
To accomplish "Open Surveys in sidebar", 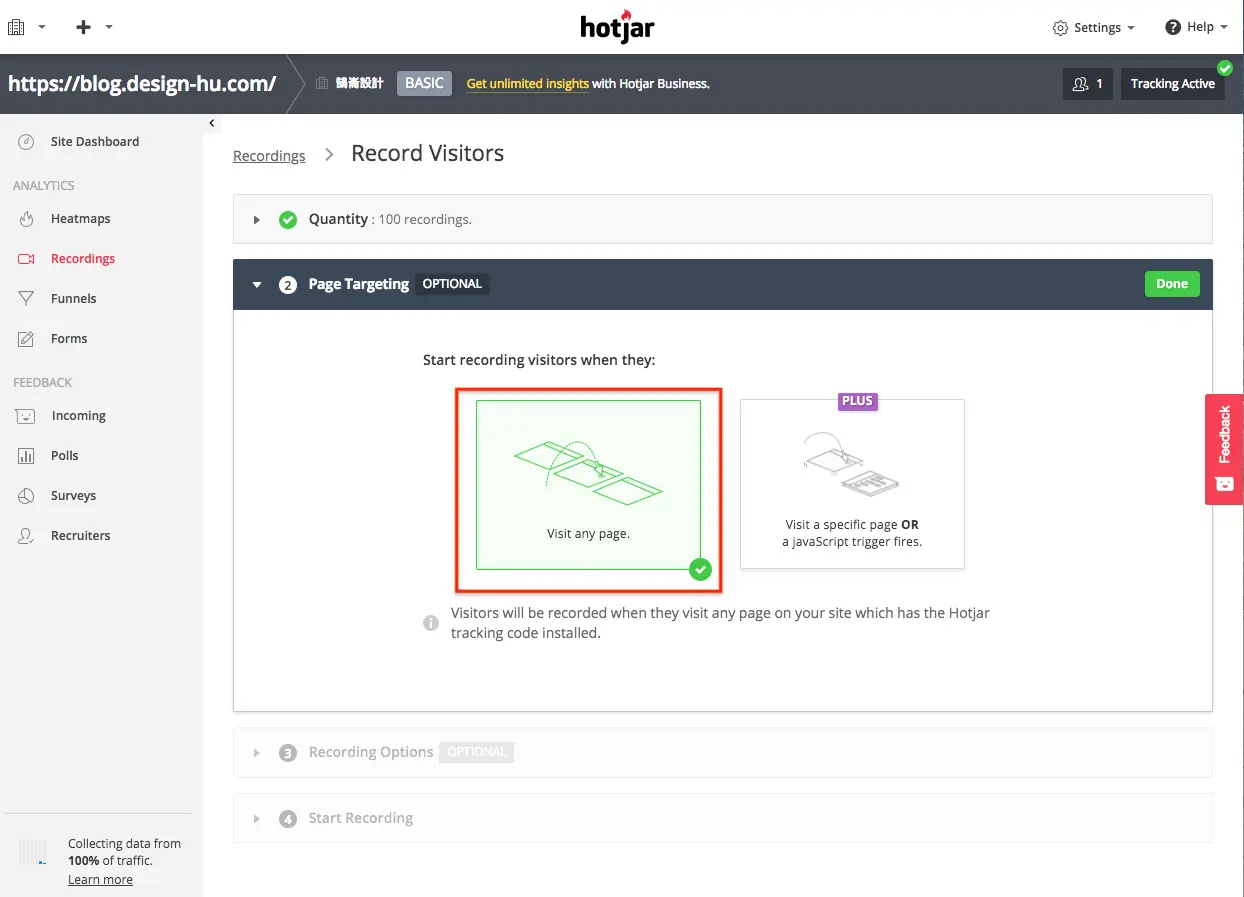I will point(74,496).
